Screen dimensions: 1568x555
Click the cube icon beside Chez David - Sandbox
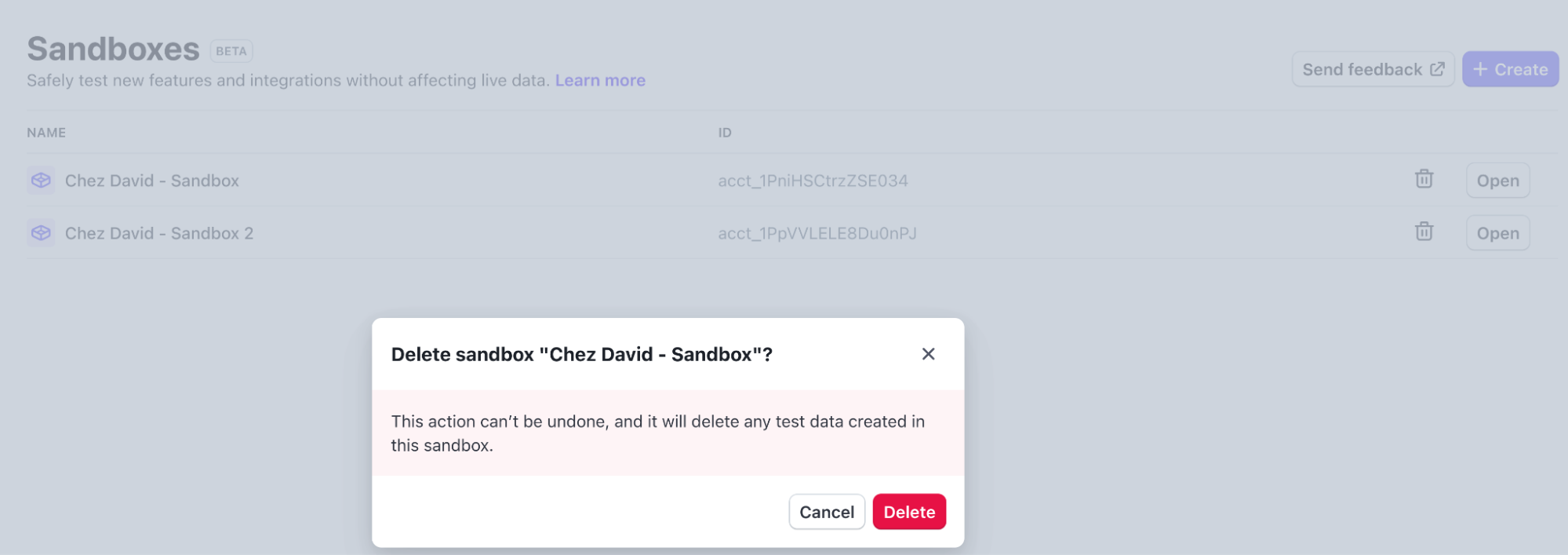[41, 181]
